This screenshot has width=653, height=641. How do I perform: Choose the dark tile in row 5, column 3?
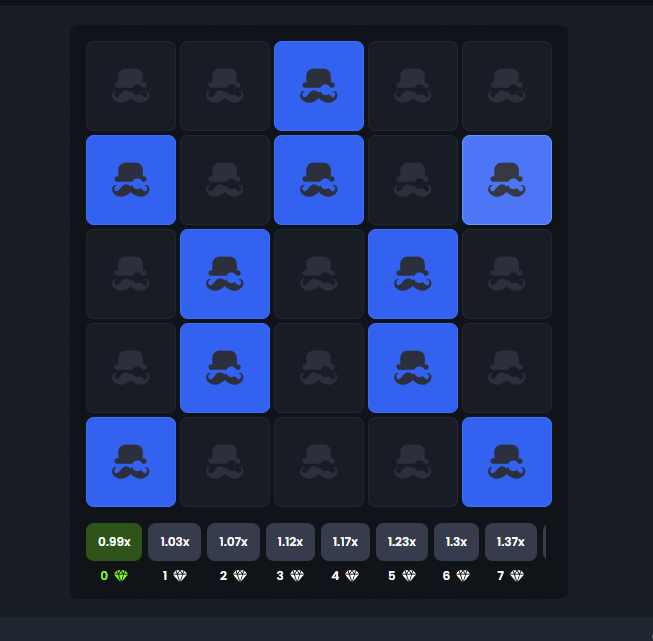319,462
